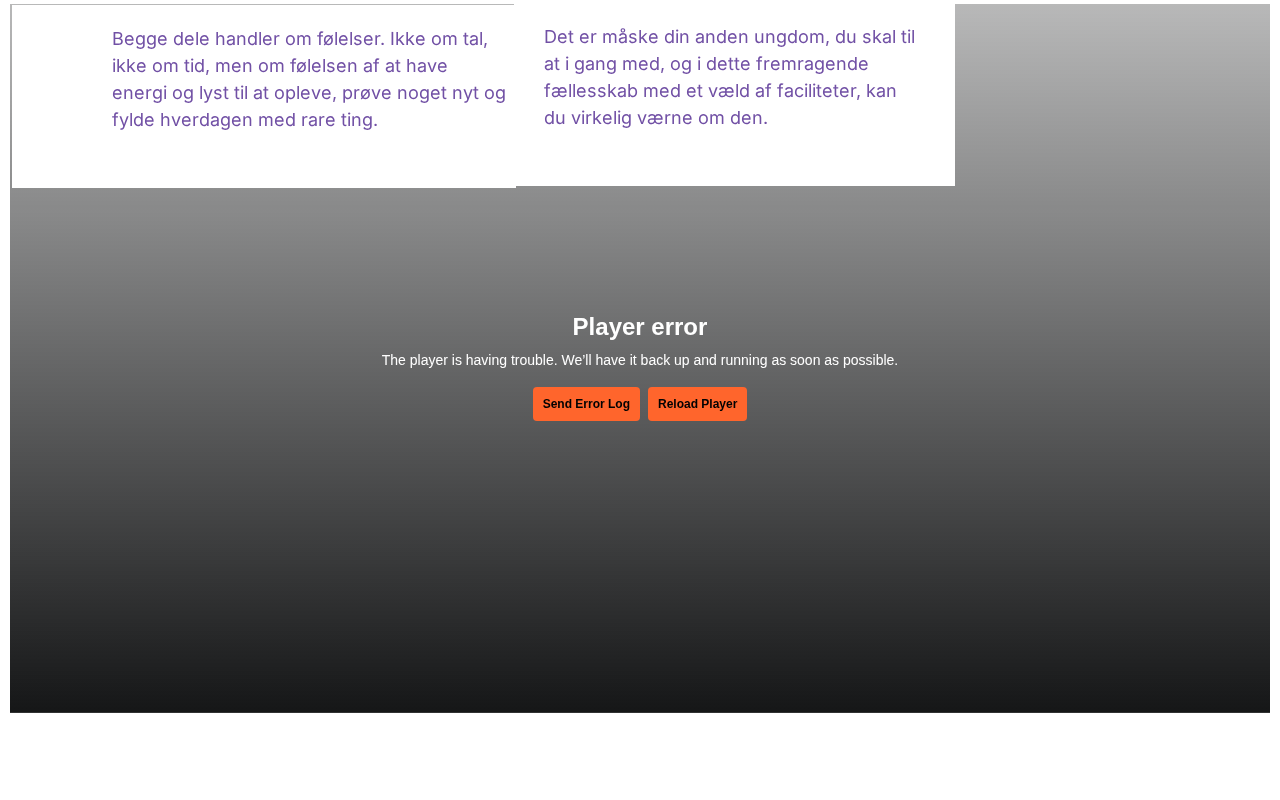Click the word 'ungdom' in right text card
1280x800 pixels.
coord(787,37)
